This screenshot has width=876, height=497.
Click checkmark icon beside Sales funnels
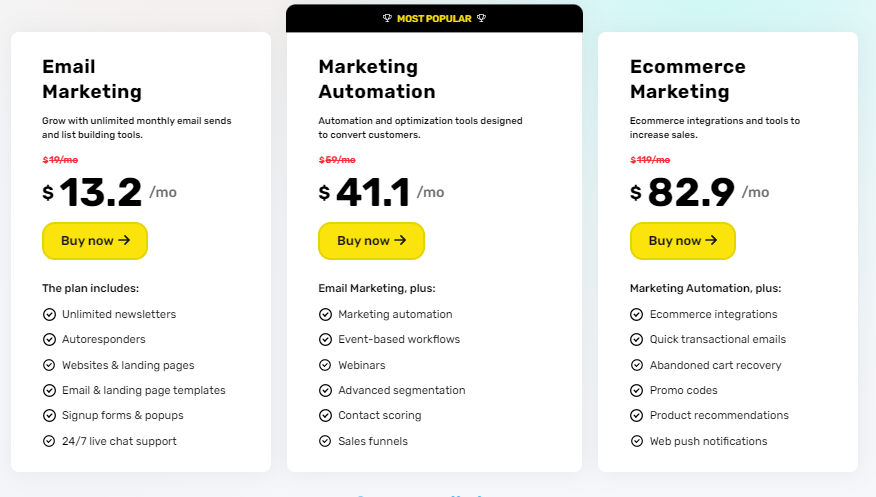325,441
